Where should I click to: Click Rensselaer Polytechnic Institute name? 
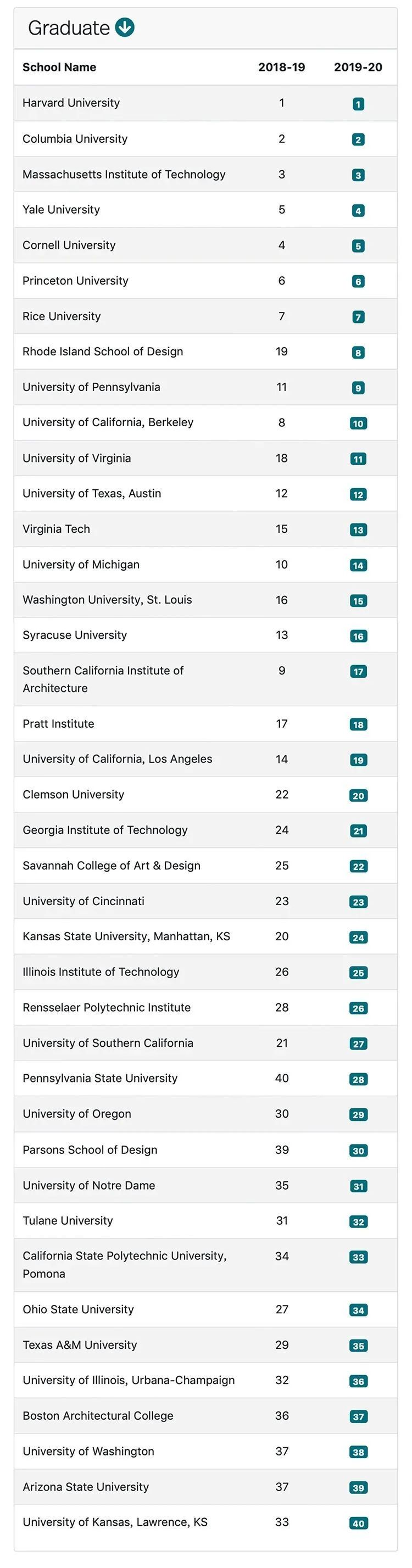(107, 1007)
